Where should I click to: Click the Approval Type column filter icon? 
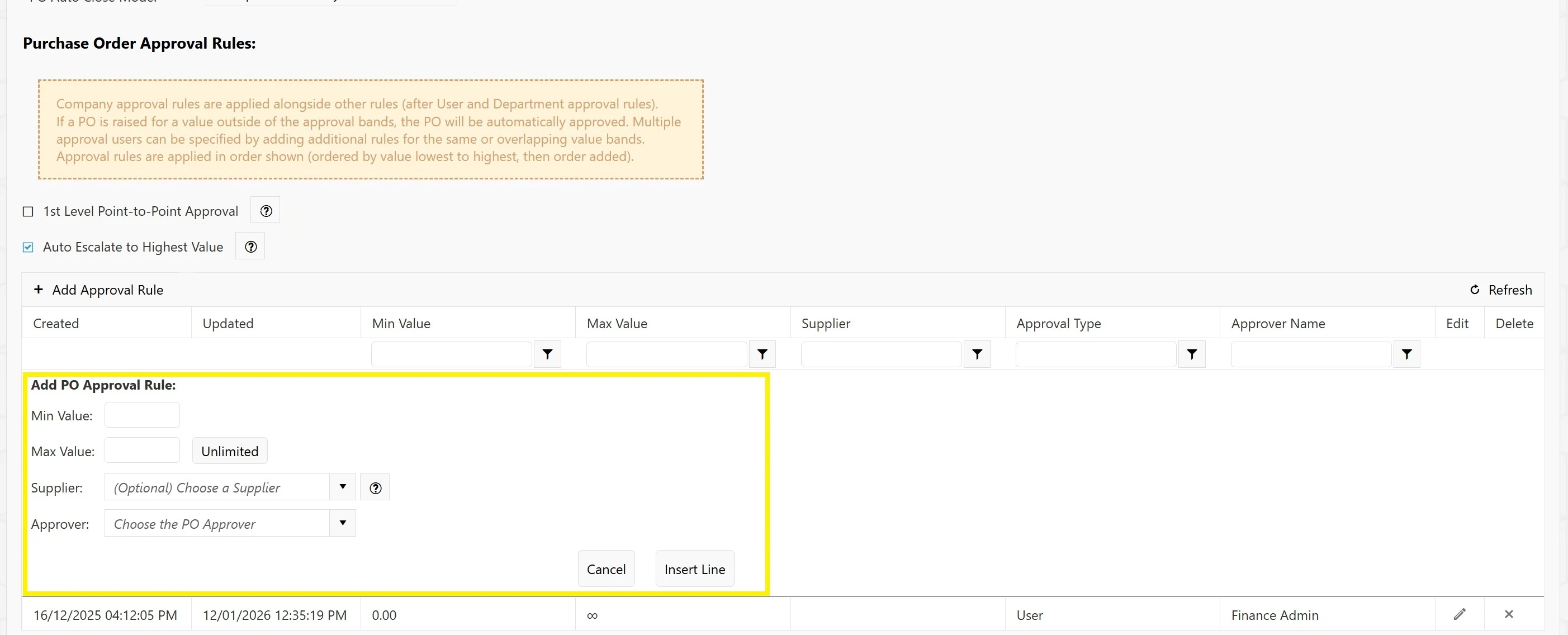pos(1192,354)
